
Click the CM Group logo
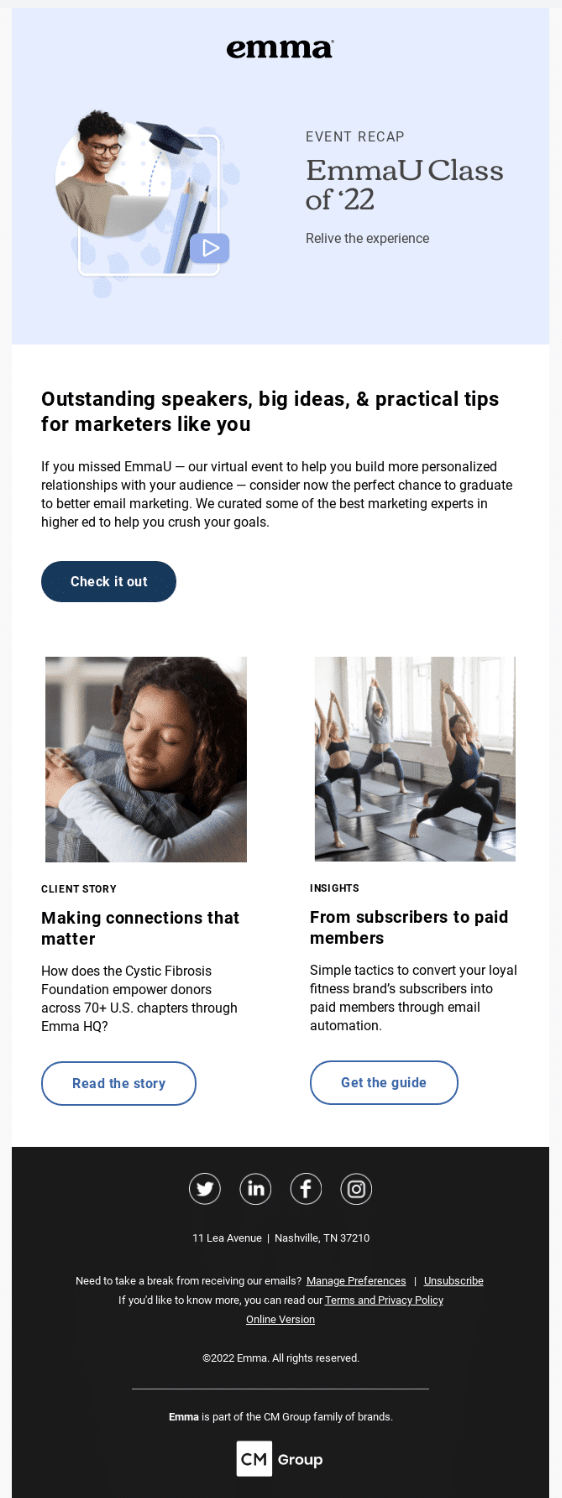point(280,1459)
